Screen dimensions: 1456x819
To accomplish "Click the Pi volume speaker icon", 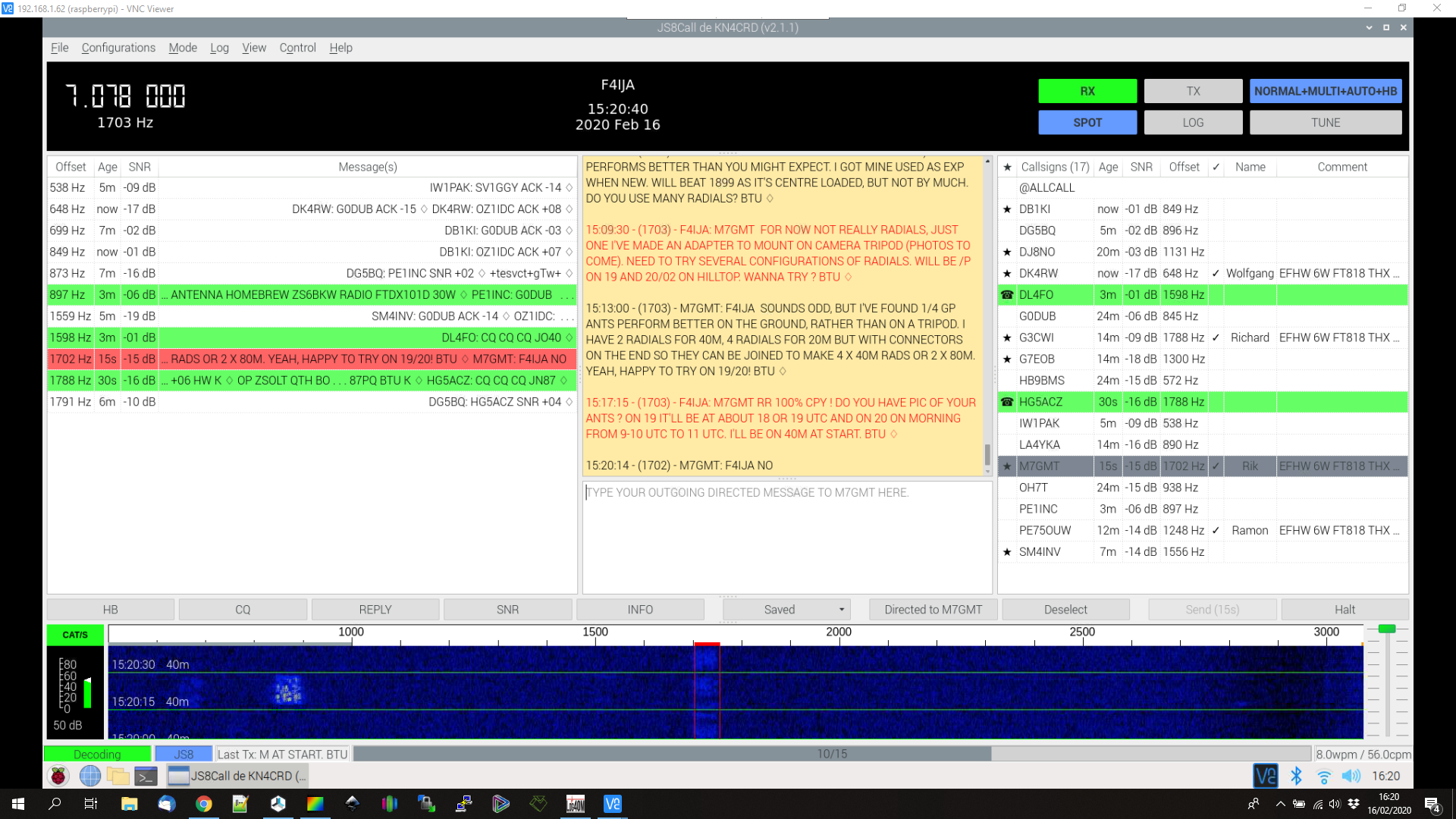I will pyautogui.click(x=1351, y=776).
